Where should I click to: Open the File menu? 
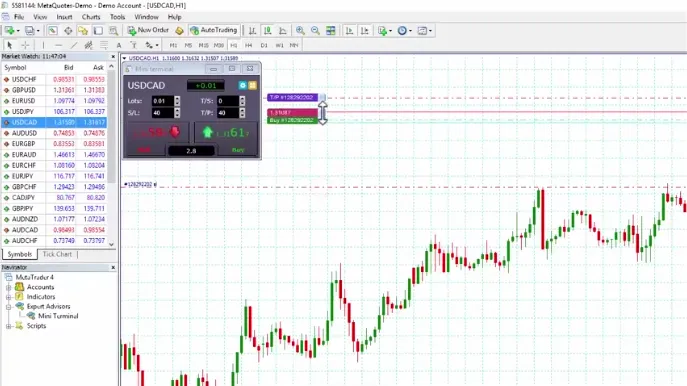click(19, 17)
